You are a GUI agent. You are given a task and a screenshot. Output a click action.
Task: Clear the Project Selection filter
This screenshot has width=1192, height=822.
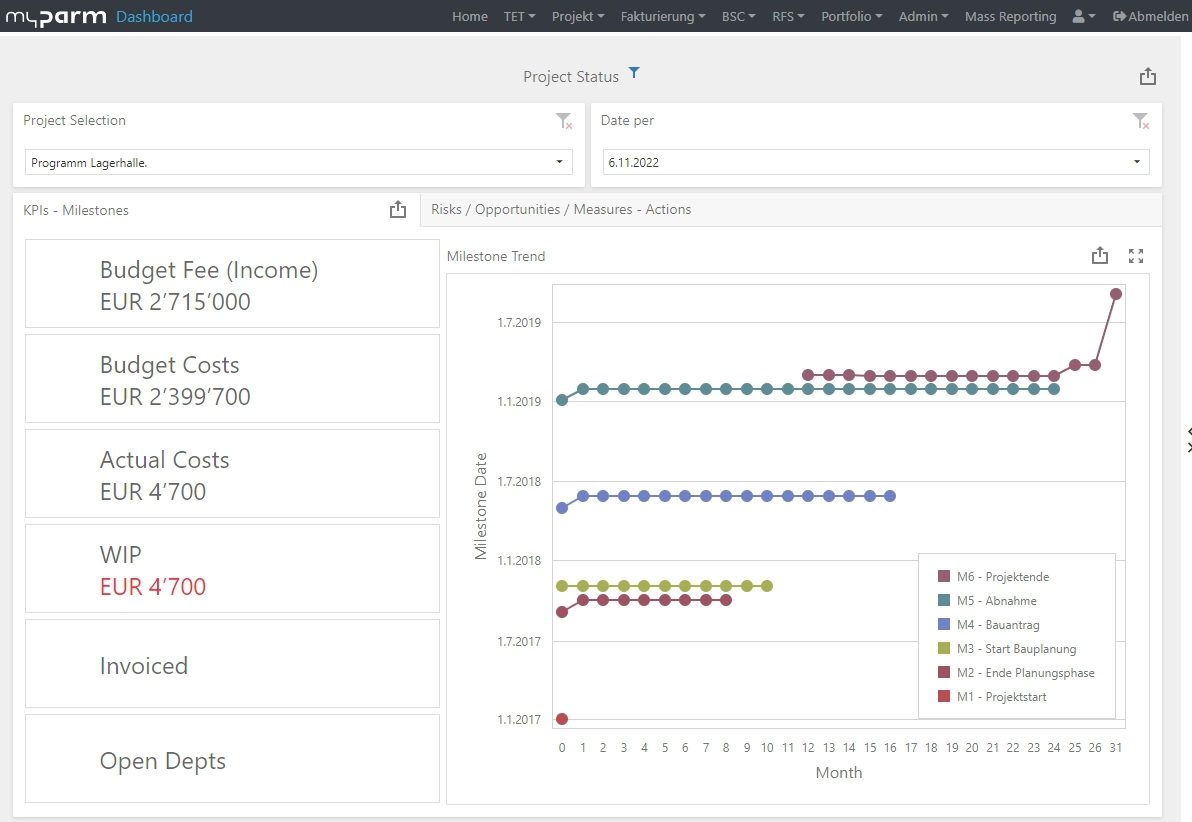[x=564, y=121]
